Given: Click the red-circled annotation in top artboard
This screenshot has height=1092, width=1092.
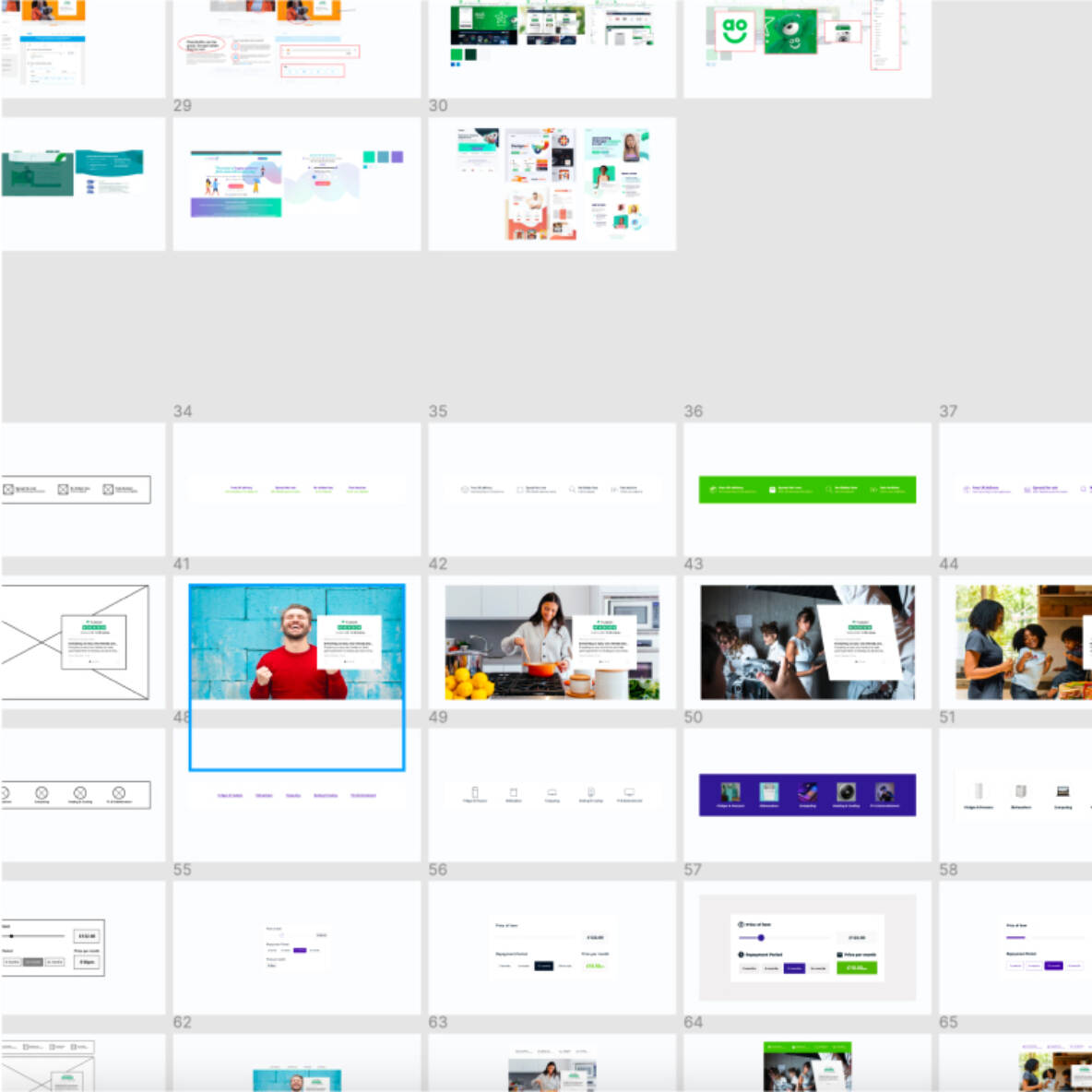Looking at the screenshot, I should point(200,44).
